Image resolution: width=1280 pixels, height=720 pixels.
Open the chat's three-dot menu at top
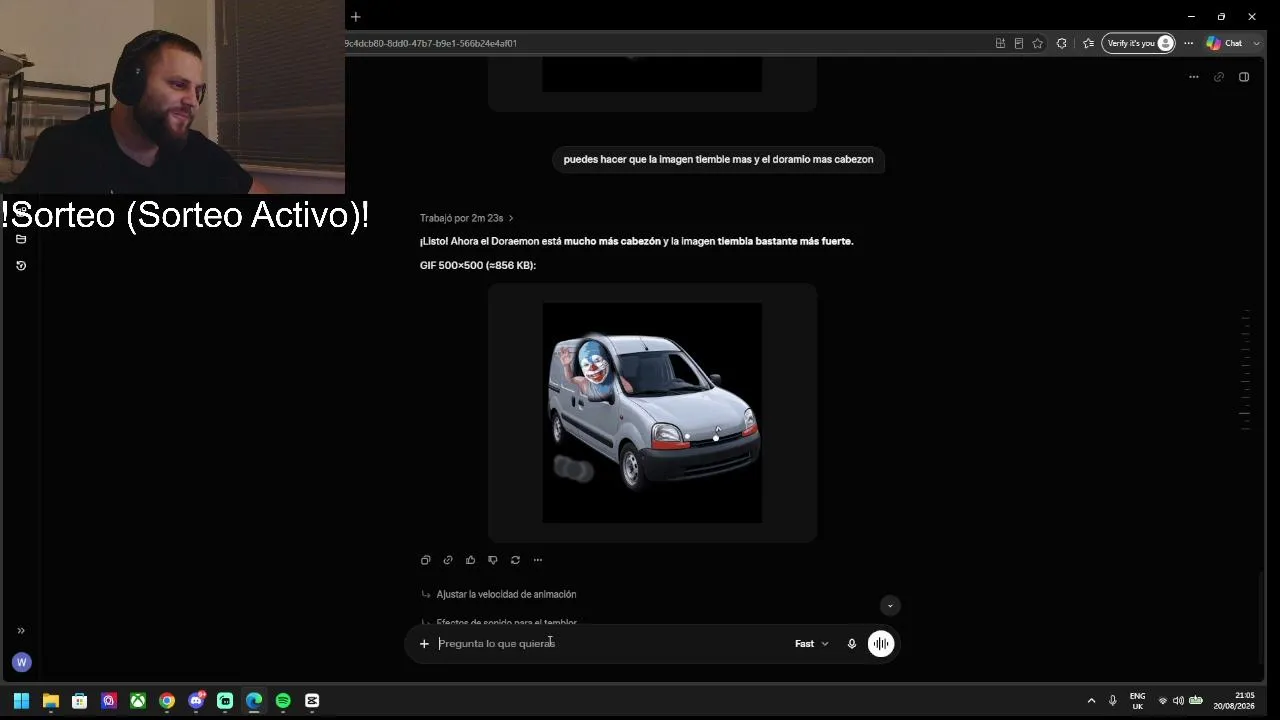(x=1194, y=77)
